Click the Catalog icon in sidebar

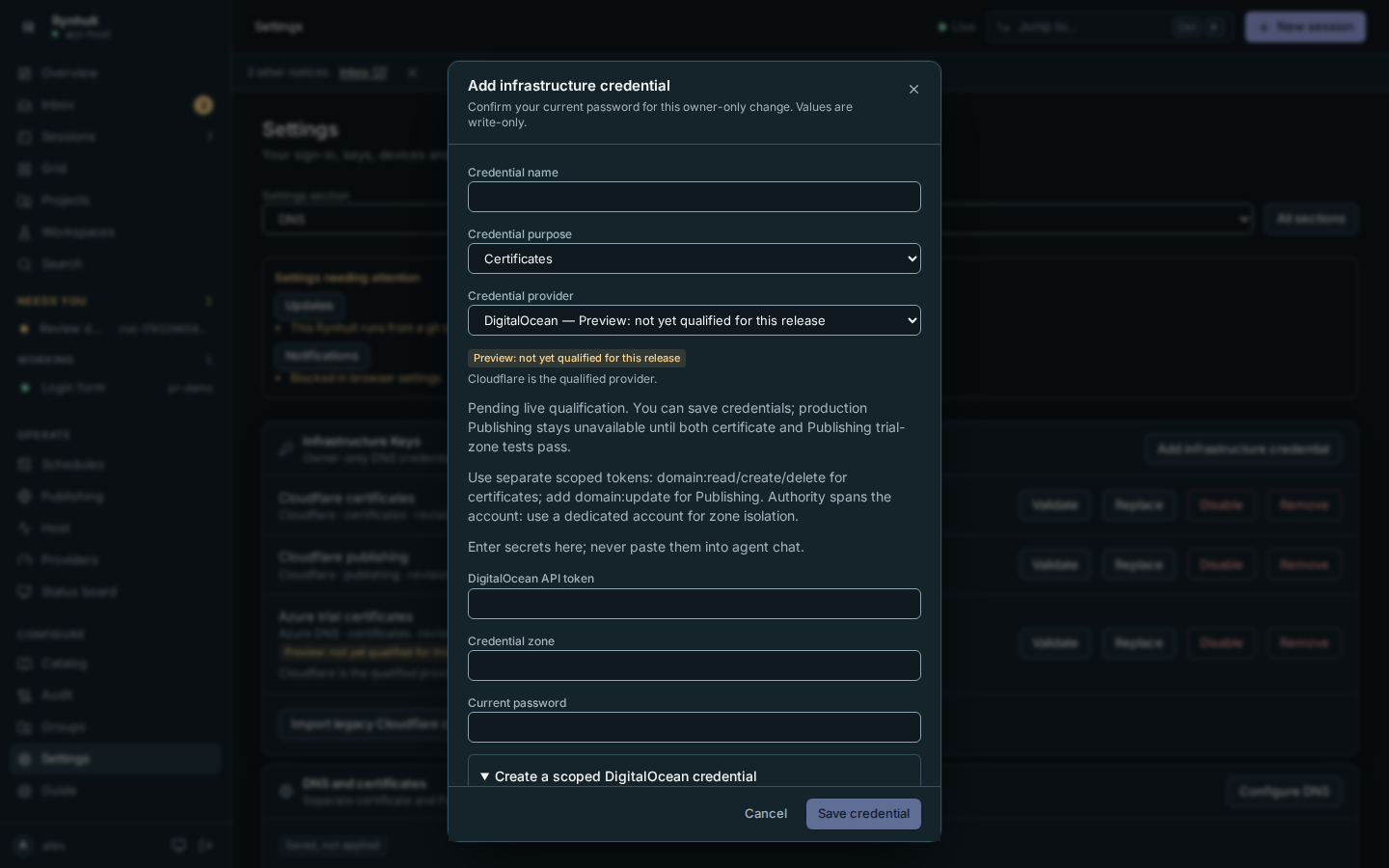coord(25,664)
